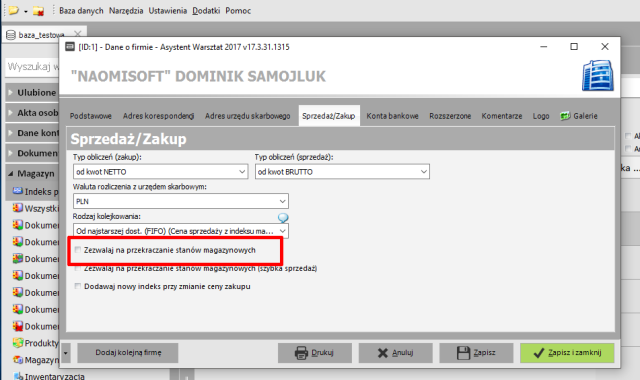Open folder icon in main toolbar

[13, 10]
